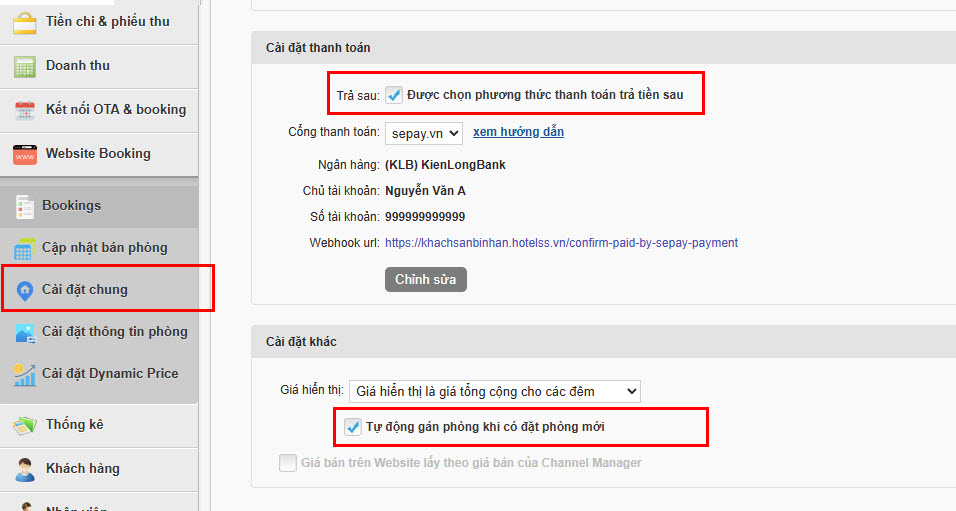Click the Khách hàng person icon
This screenshot has width=956, height=511.
click(x=24, y=469)
